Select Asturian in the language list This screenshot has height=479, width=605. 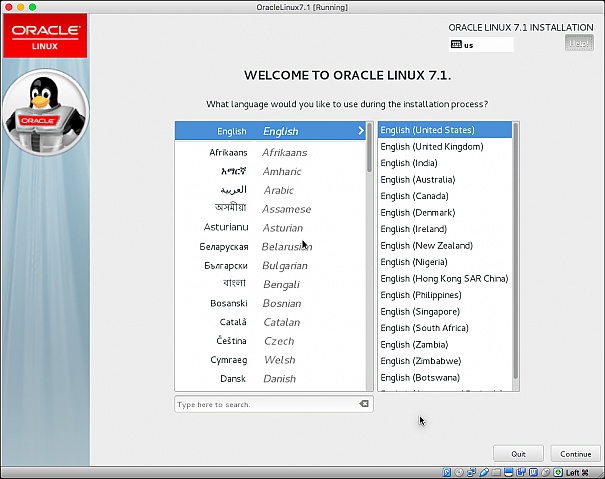[270, 228]
